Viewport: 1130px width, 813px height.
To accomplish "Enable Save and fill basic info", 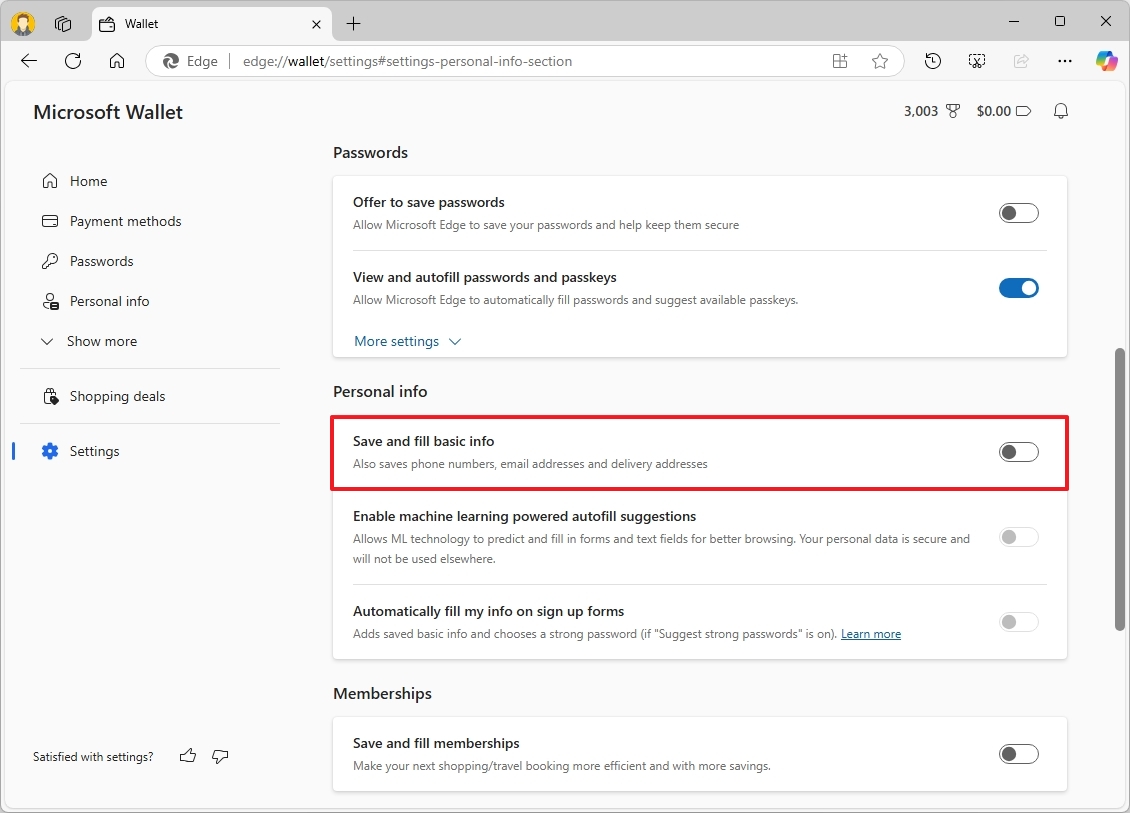I will point(1018,452).
